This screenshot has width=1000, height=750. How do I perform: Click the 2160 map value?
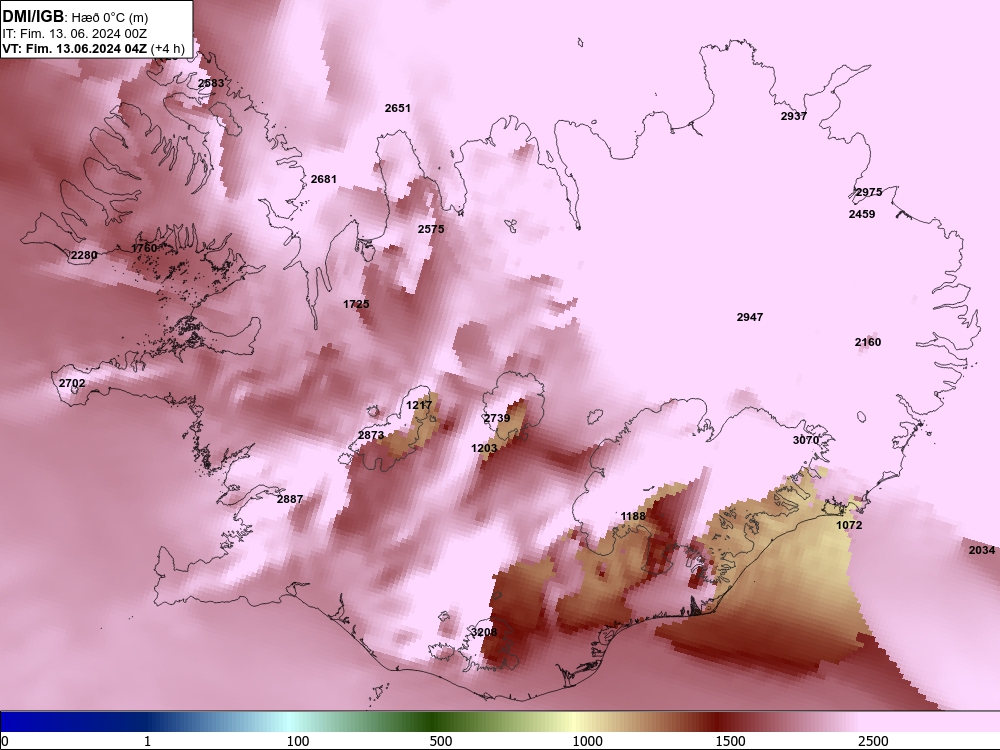click(x=868, y=342)
